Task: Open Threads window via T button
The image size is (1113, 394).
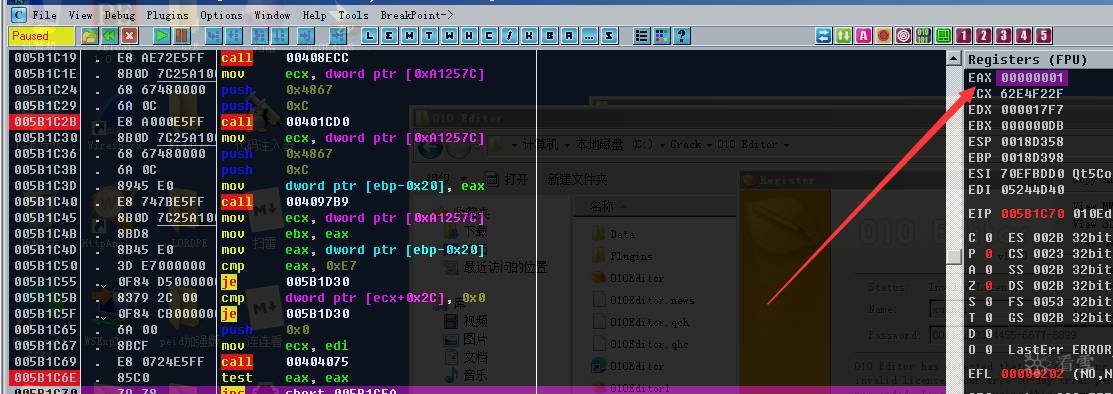Action: point(429,35)
